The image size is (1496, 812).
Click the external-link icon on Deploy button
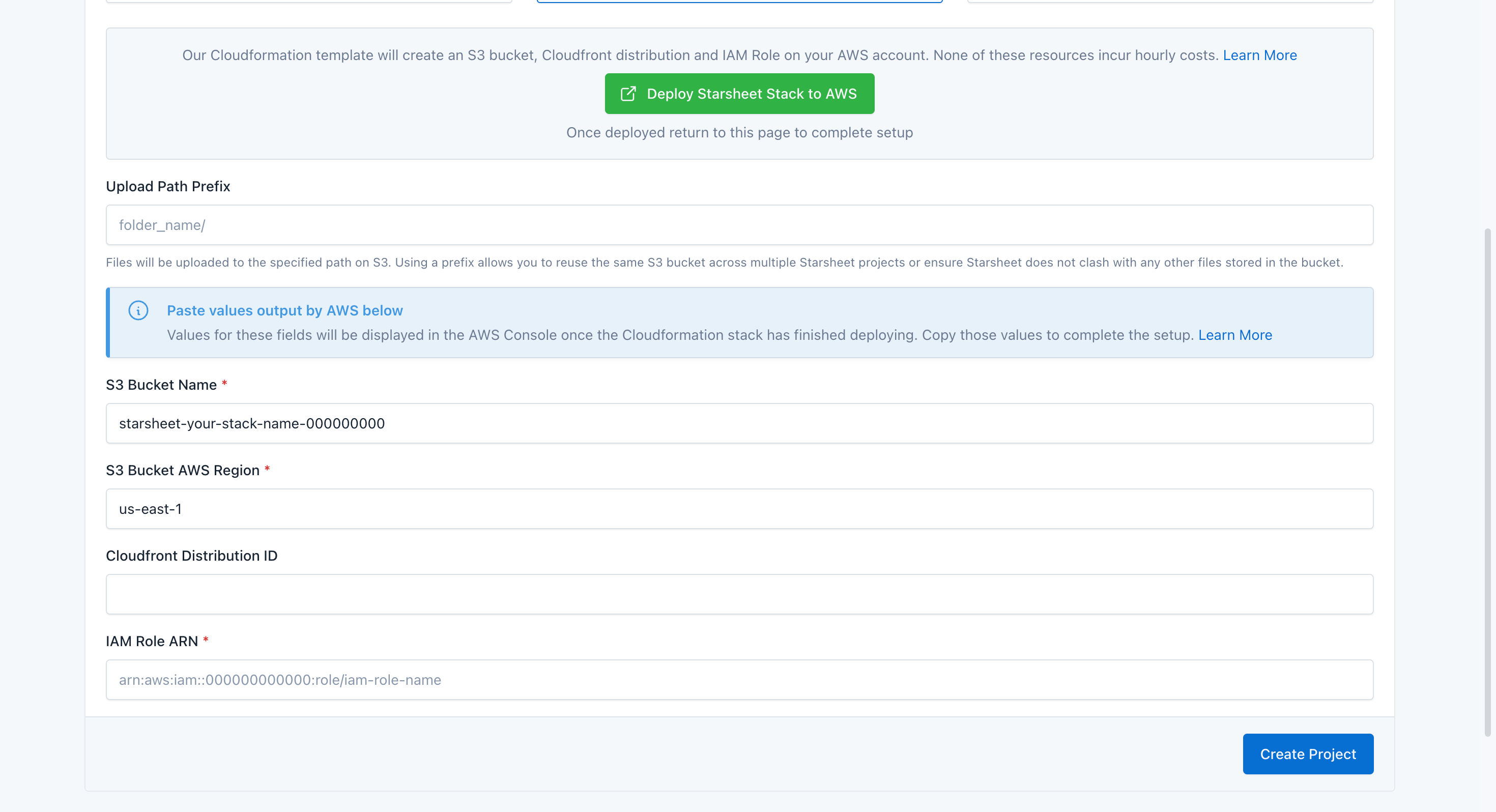coord(628,94)
